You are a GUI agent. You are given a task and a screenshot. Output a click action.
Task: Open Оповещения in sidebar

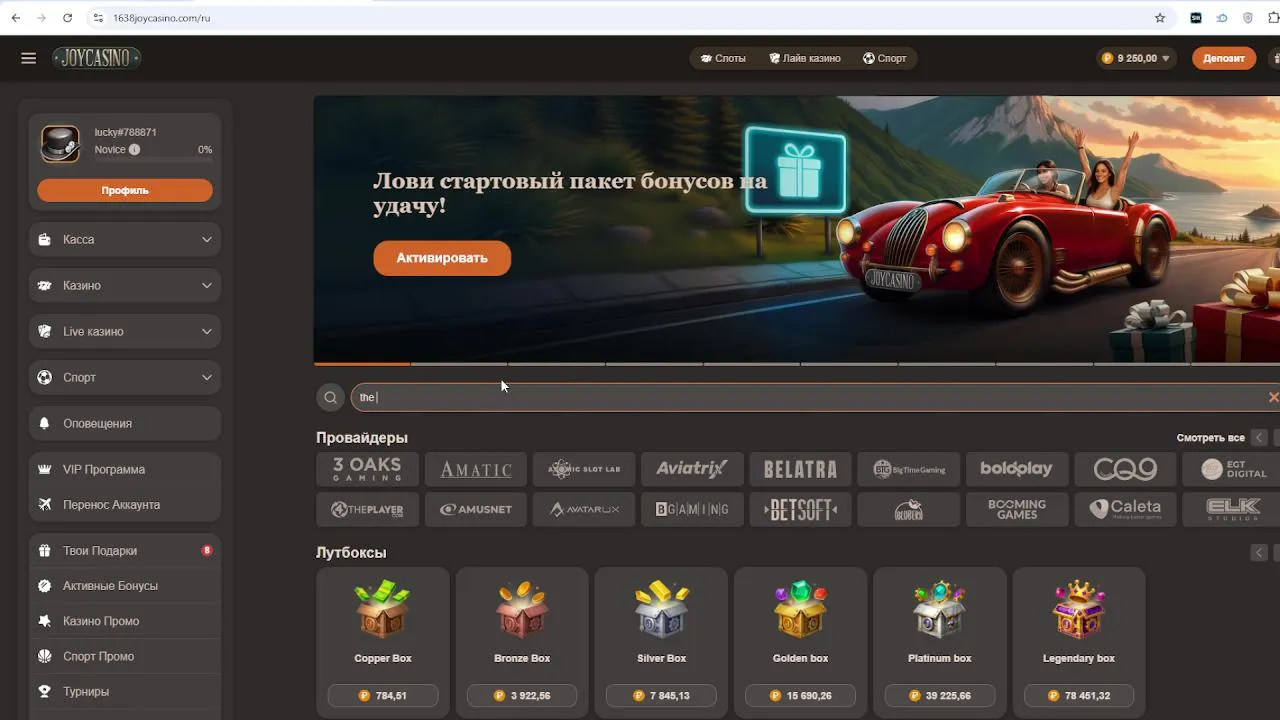[125, 424]
